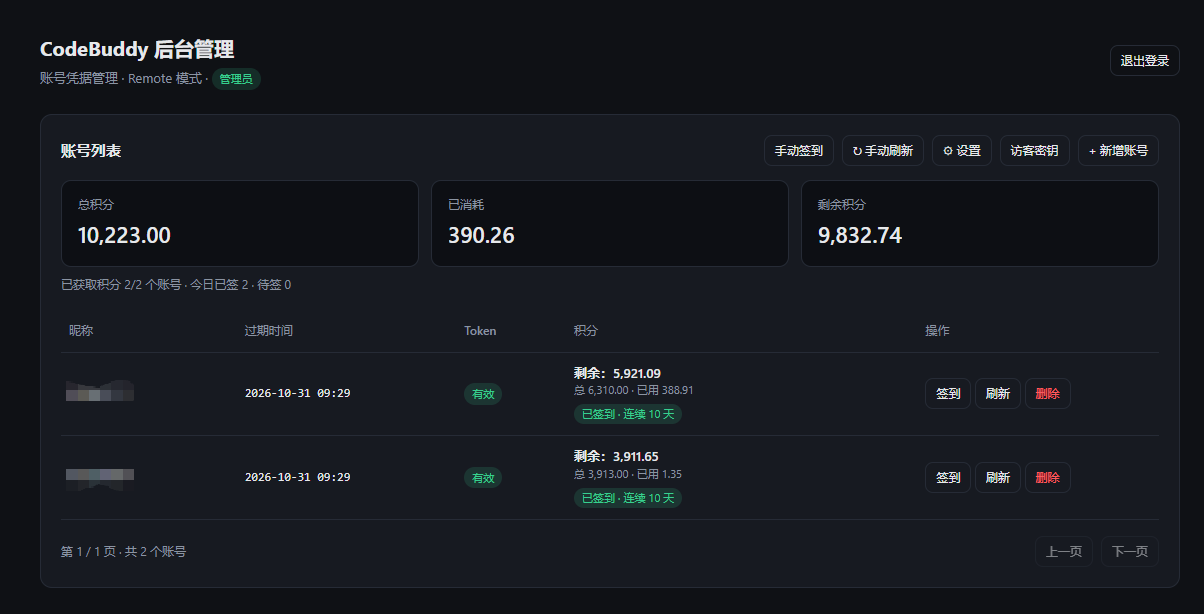Go to 上一页 previous page
Screen dimensions: 1204x614
(1064, 551)
